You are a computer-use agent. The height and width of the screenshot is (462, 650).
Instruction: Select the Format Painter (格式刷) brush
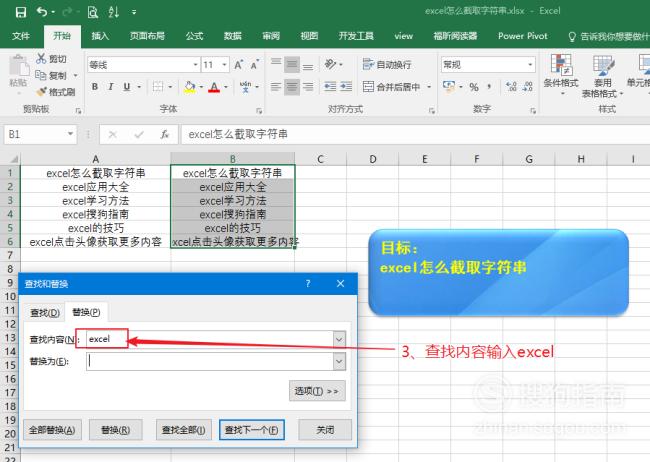point(41,92)
